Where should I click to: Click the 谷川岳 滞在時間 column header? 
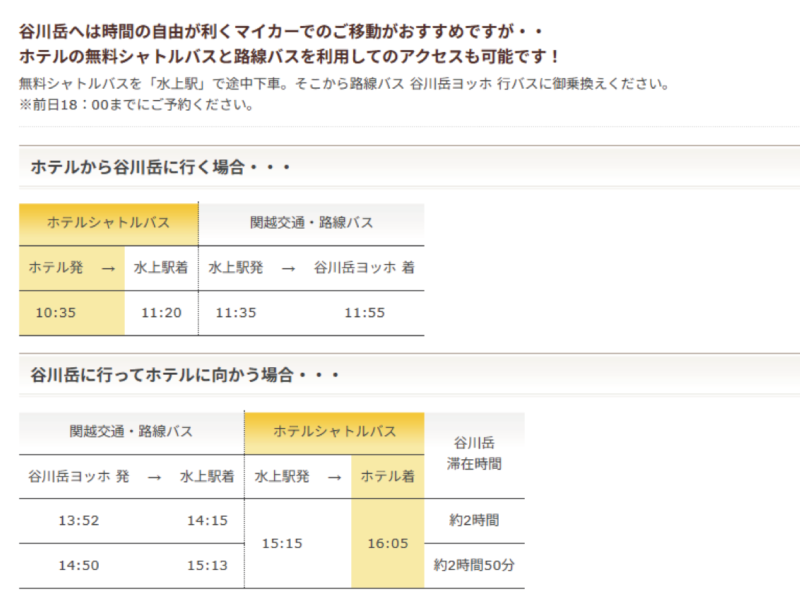[x=474, y=454]
